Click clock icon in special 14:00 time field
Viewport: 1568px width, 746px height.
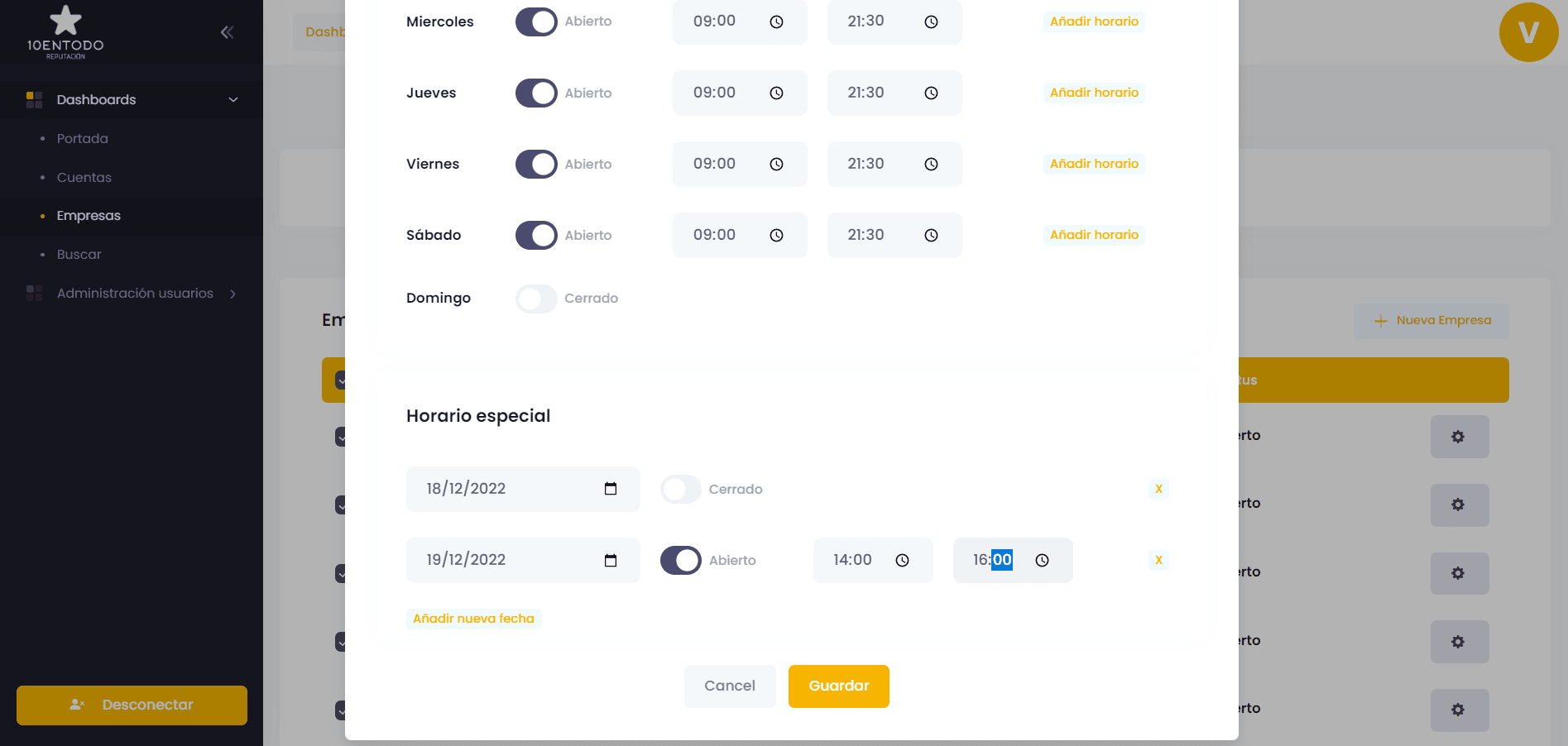coord(902,561)
